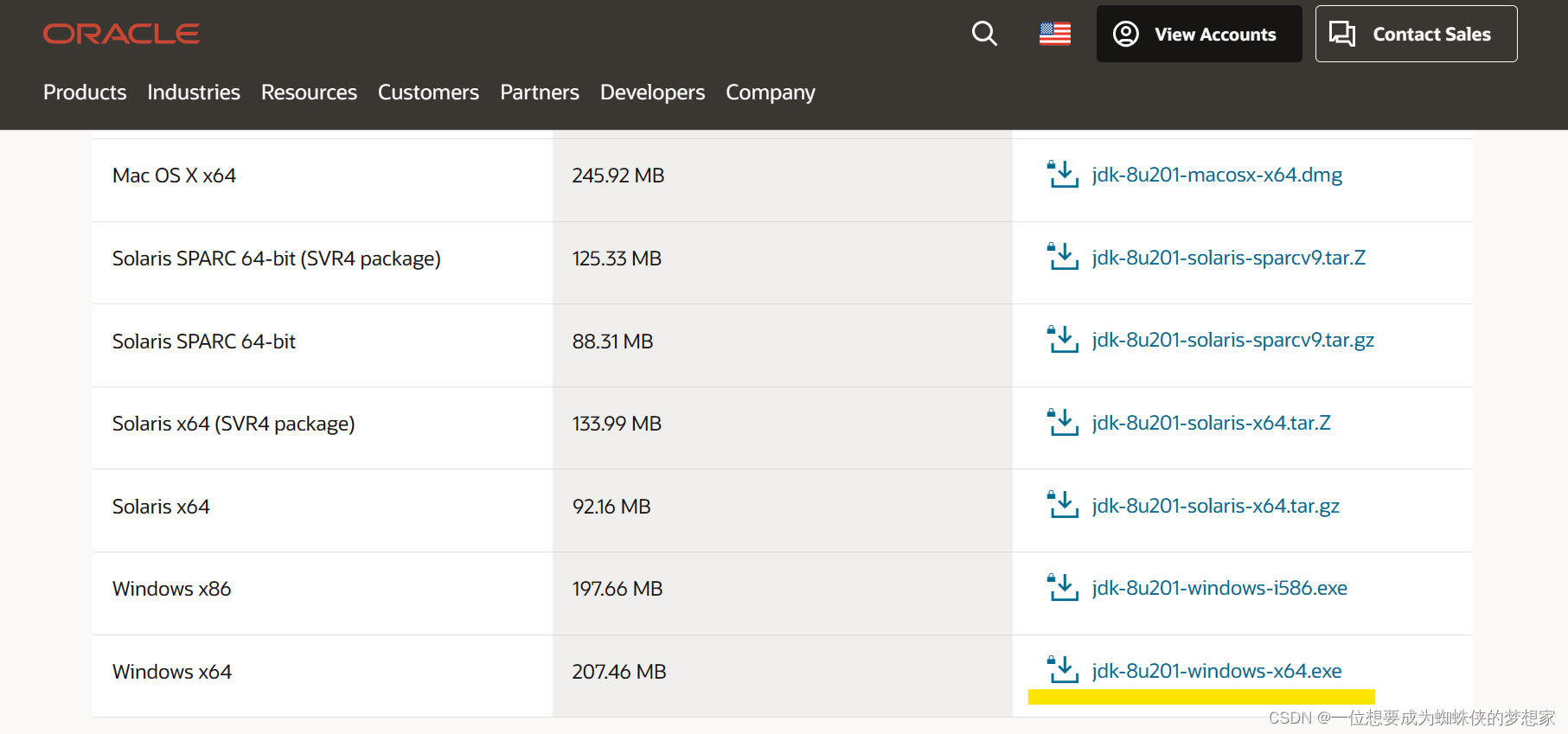
Task: Open the Industries menu
Action: (194, 93)
